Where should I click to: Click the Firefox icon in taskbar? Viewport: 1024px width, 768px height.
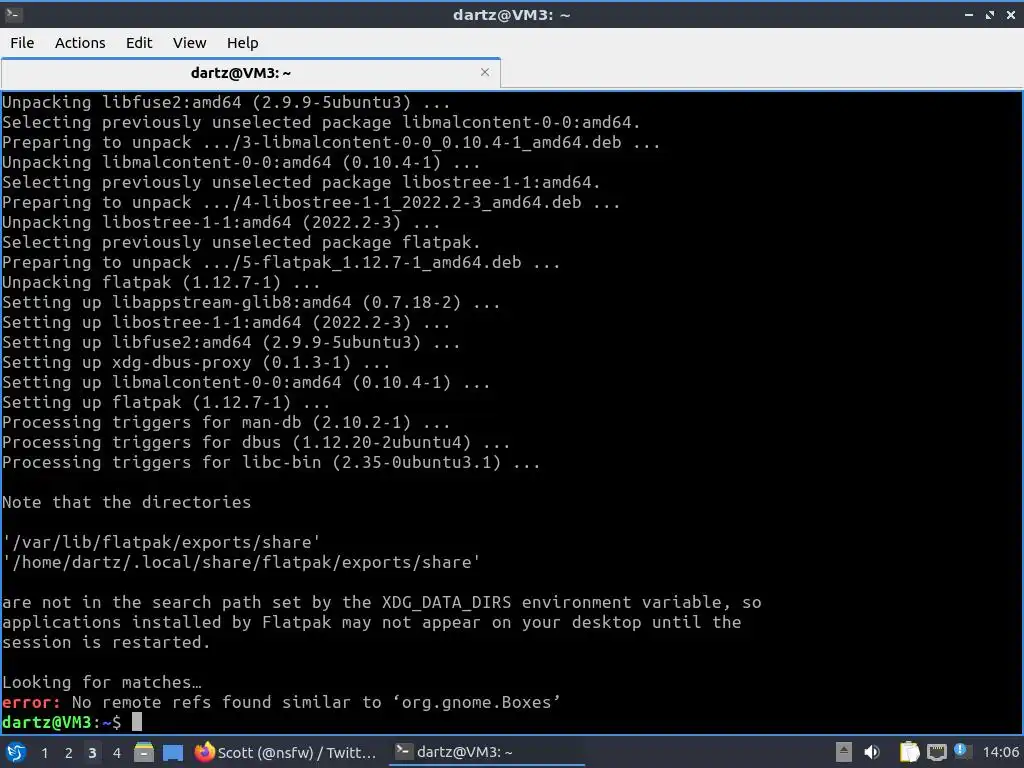click(x=204, y=752)
